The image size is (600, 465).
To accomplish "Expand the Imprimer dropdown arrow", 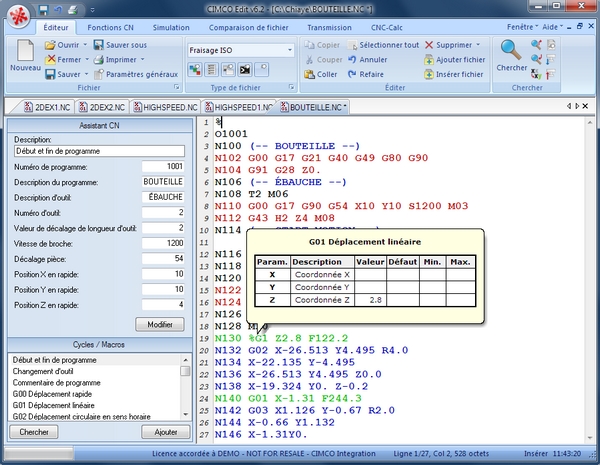I will [142, 59].
